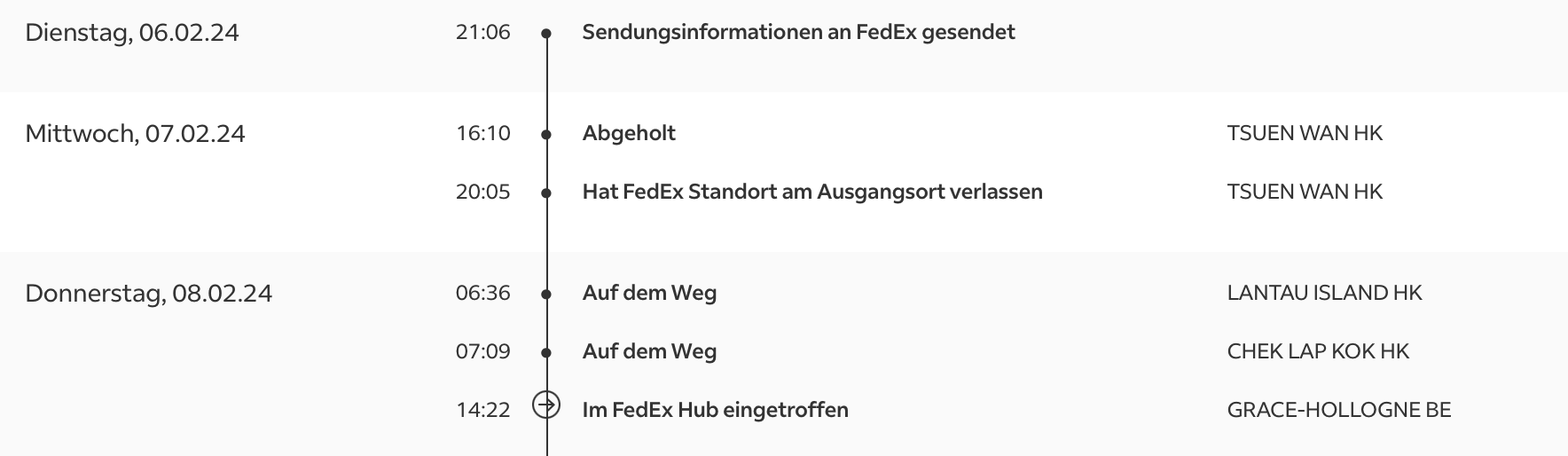Select the 'CHEK LAP KOK HK' location
This screenshot has width=1568, height=456.
(1318, 351)
